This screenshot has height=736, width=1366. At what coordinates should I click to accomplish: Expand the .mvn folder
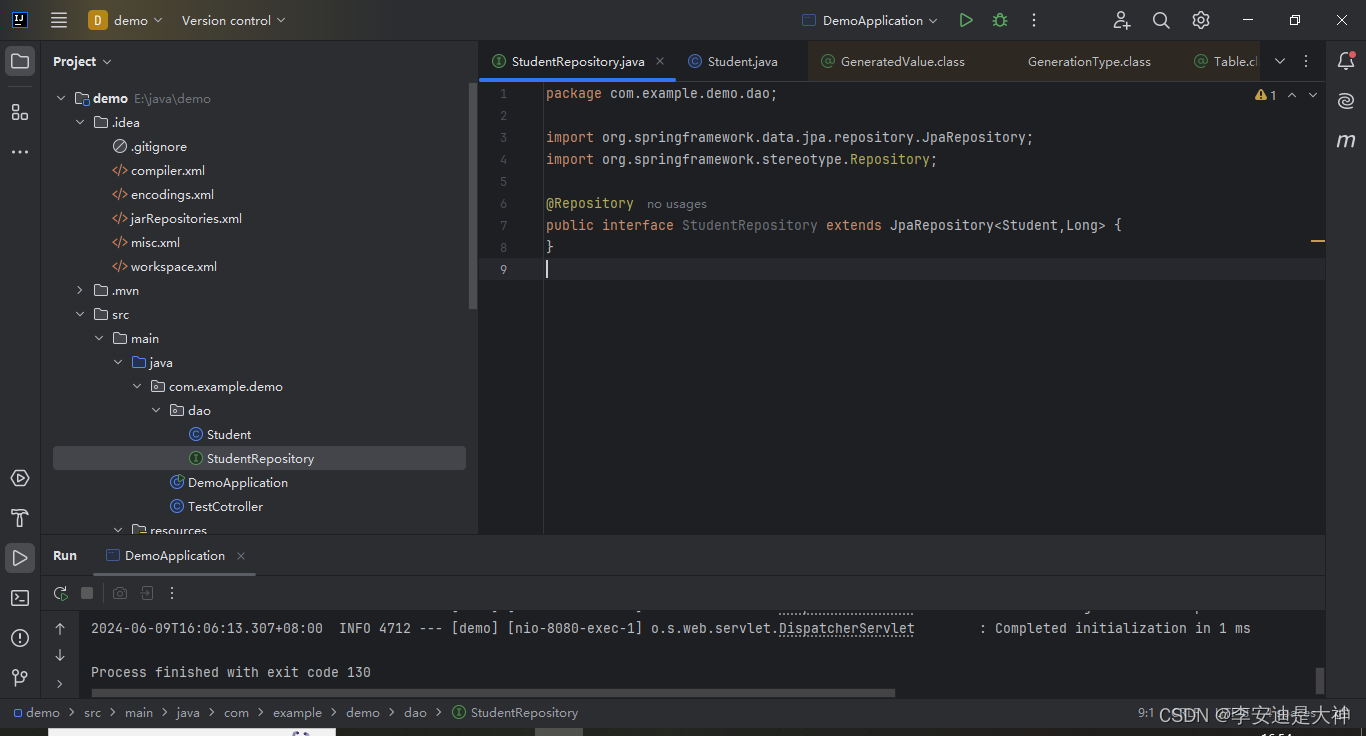(81, 291)
